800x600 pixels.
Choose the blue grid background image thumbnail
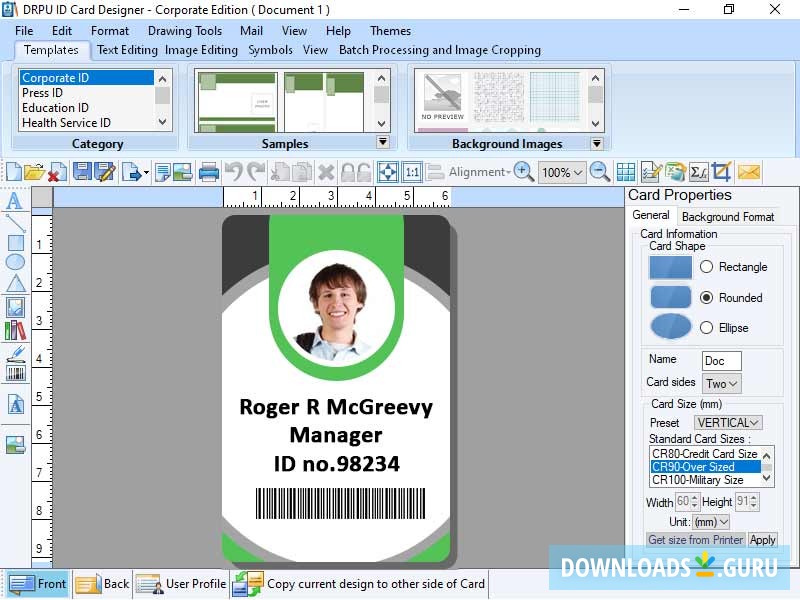(x=555, y=96)
